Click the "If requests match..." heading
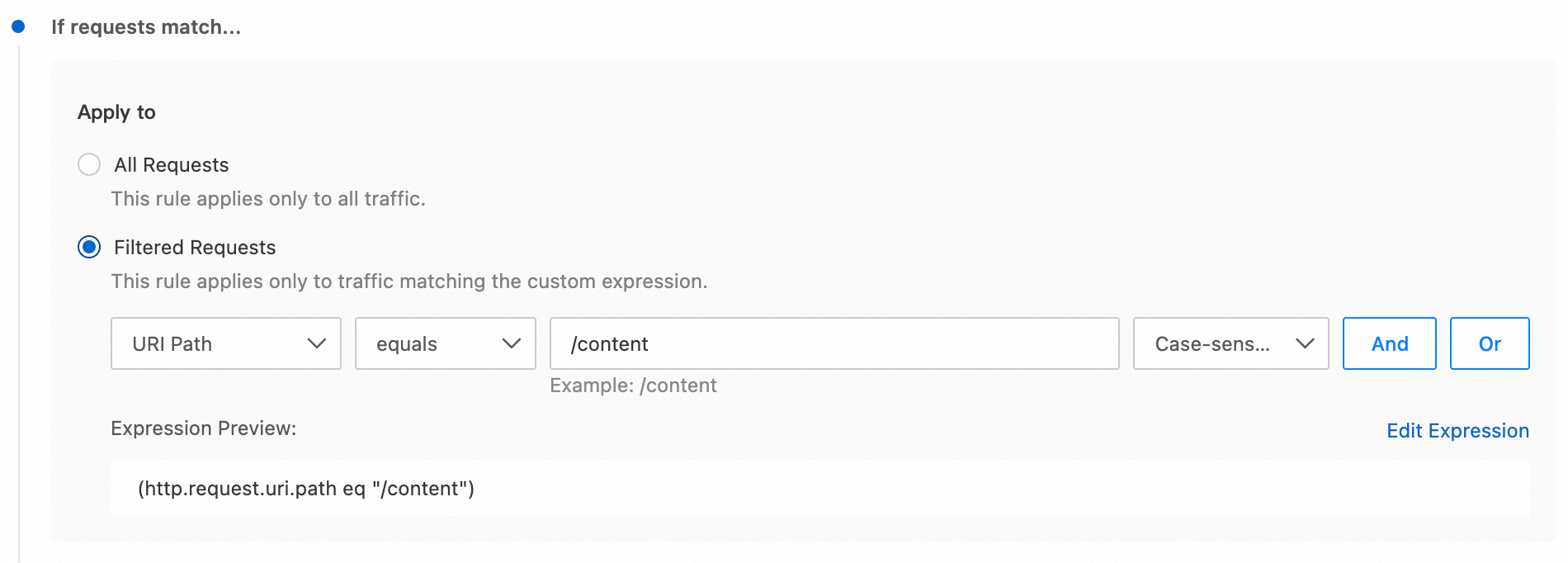The width and height of the screenshot is (1568, 563). pyautogui.click(x=146, y=27)
